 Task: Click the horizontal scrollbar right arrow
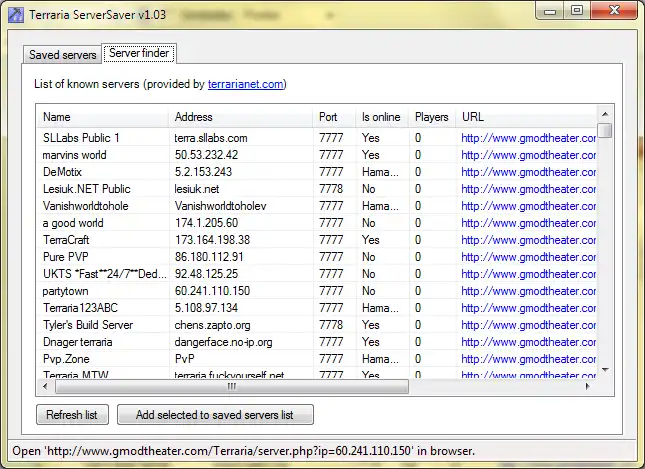click(x=588, y=386)
